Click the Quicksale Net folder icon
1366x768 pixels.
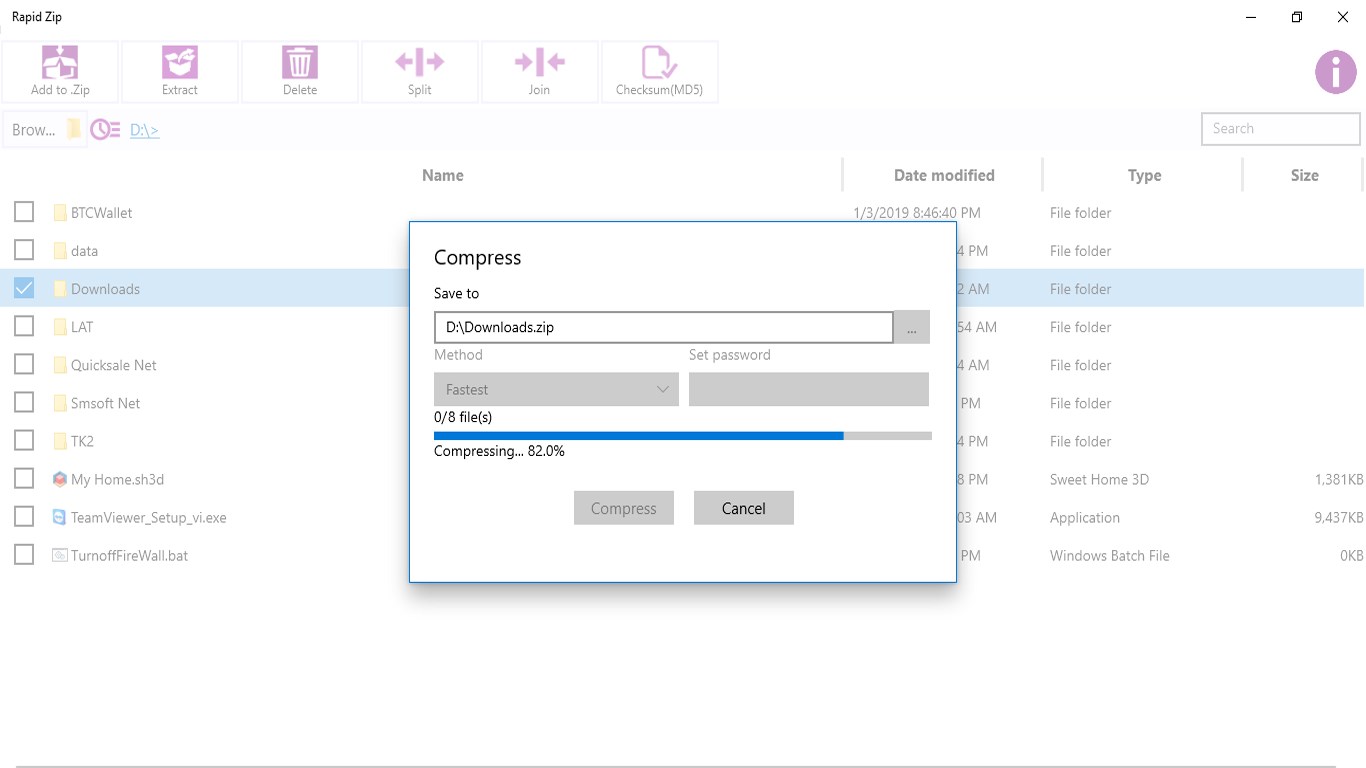(x=60, y=365)
